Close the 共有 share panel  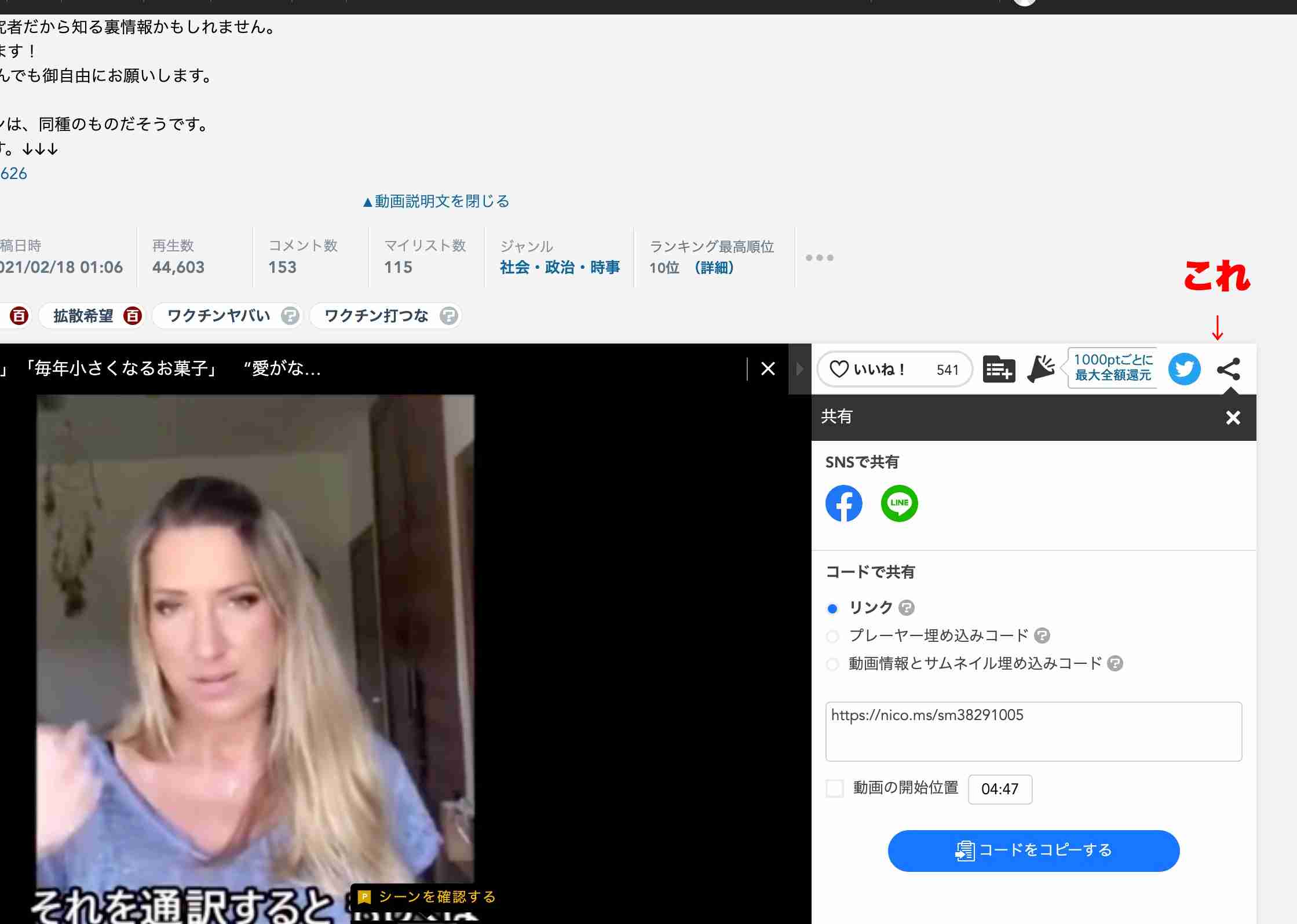[x=1233, y=417]
